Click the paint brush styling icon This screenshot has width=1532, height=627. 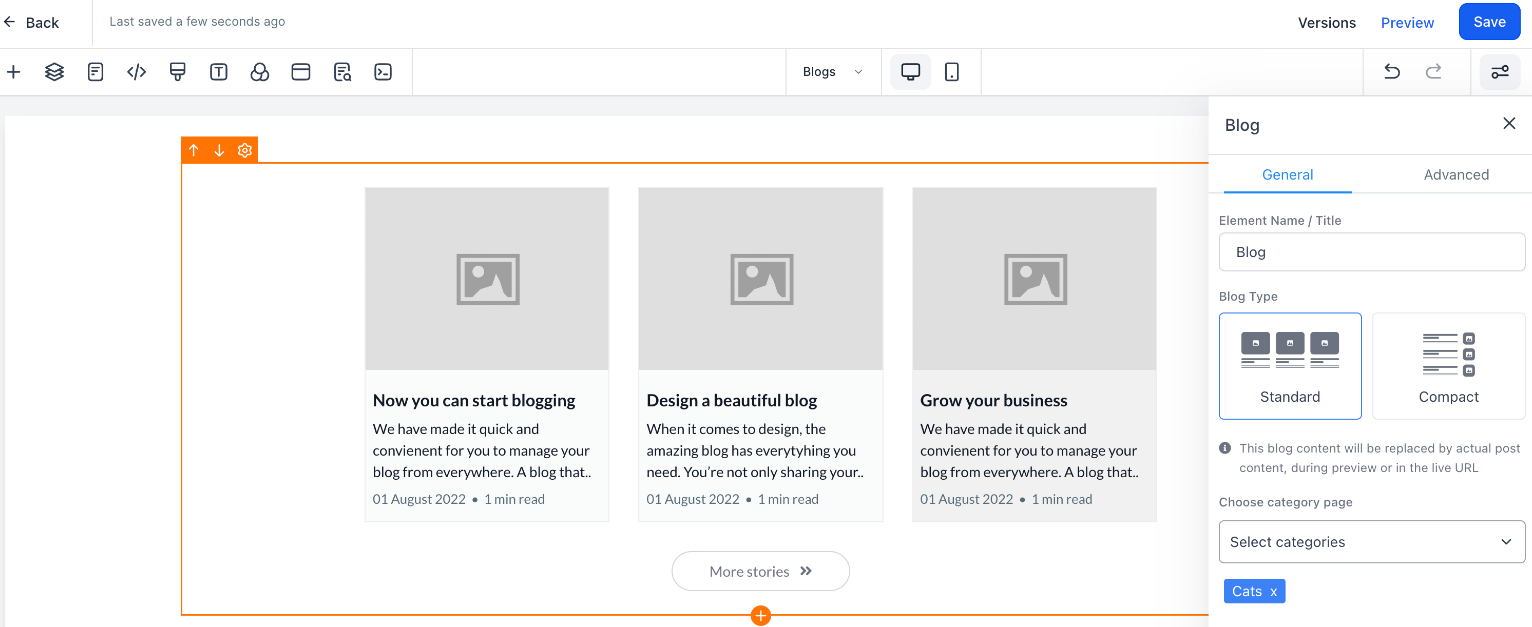[177, 71]
